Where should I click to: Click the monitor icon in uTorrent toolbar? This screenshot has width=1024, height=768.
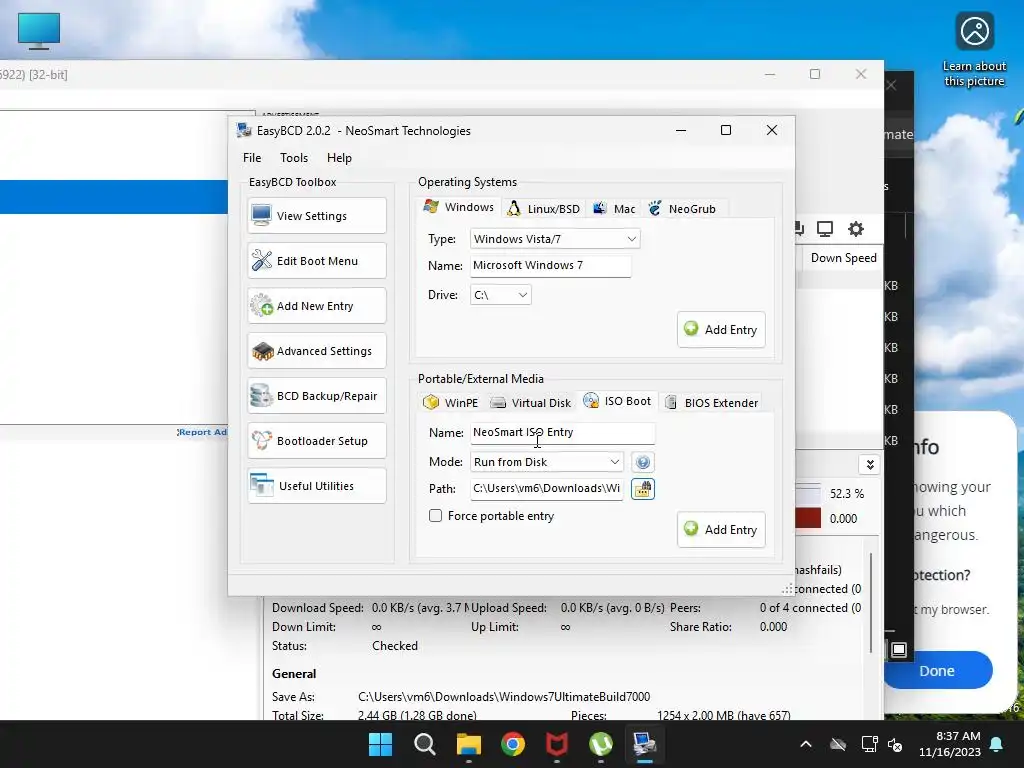pos(825,229)
